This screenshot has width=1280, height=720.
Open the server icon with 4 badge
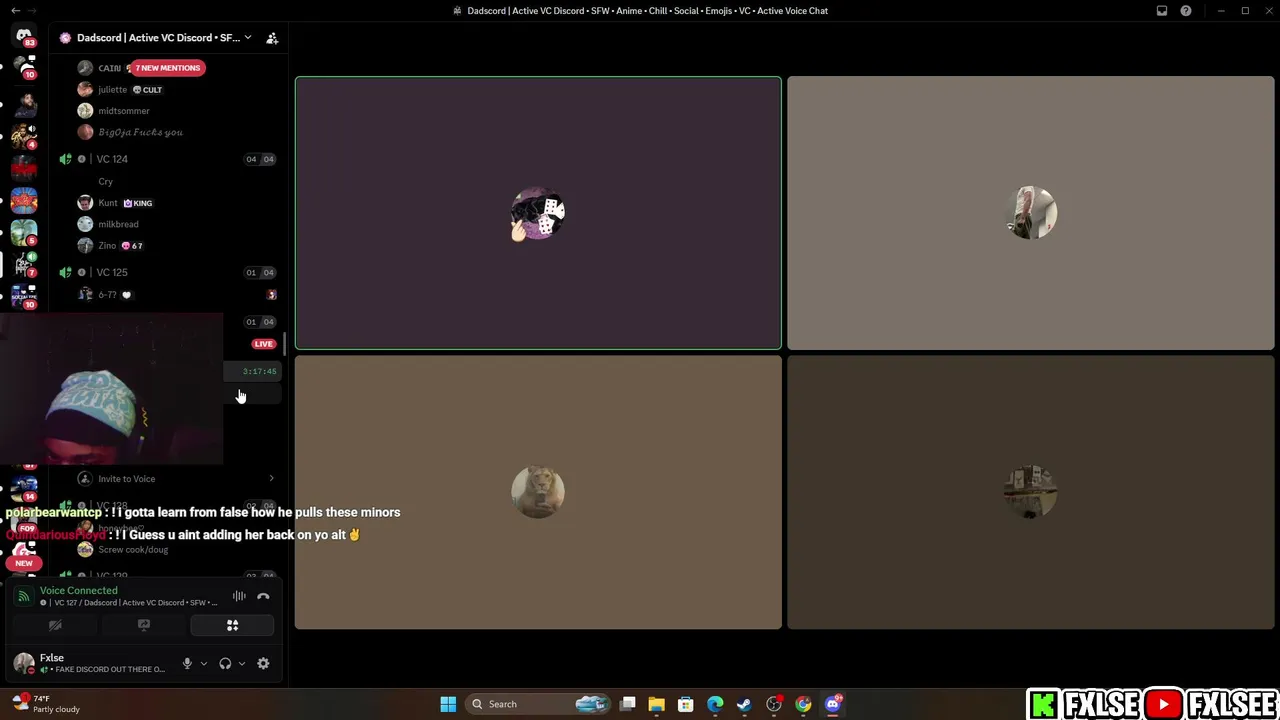pos(24,134)
